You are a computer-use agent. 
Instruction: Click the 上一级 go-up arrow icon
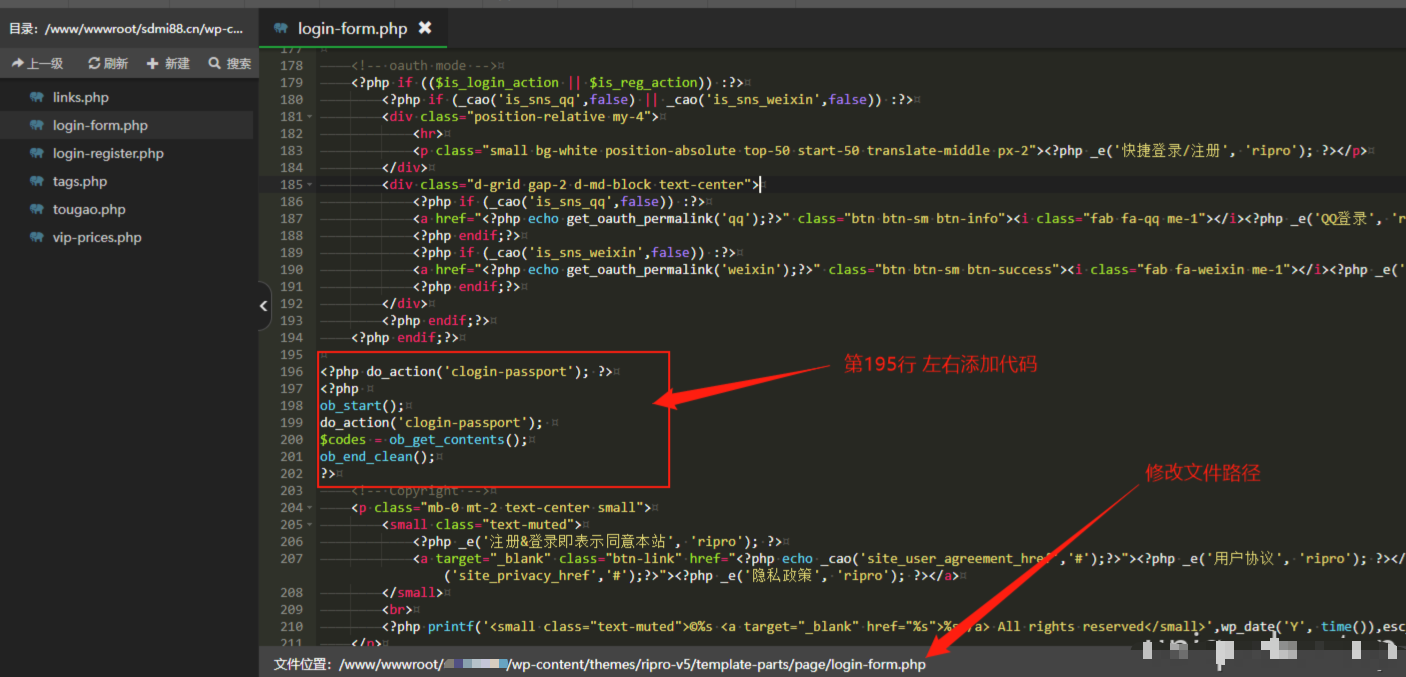pyautogui.click(x=18, y=64)
